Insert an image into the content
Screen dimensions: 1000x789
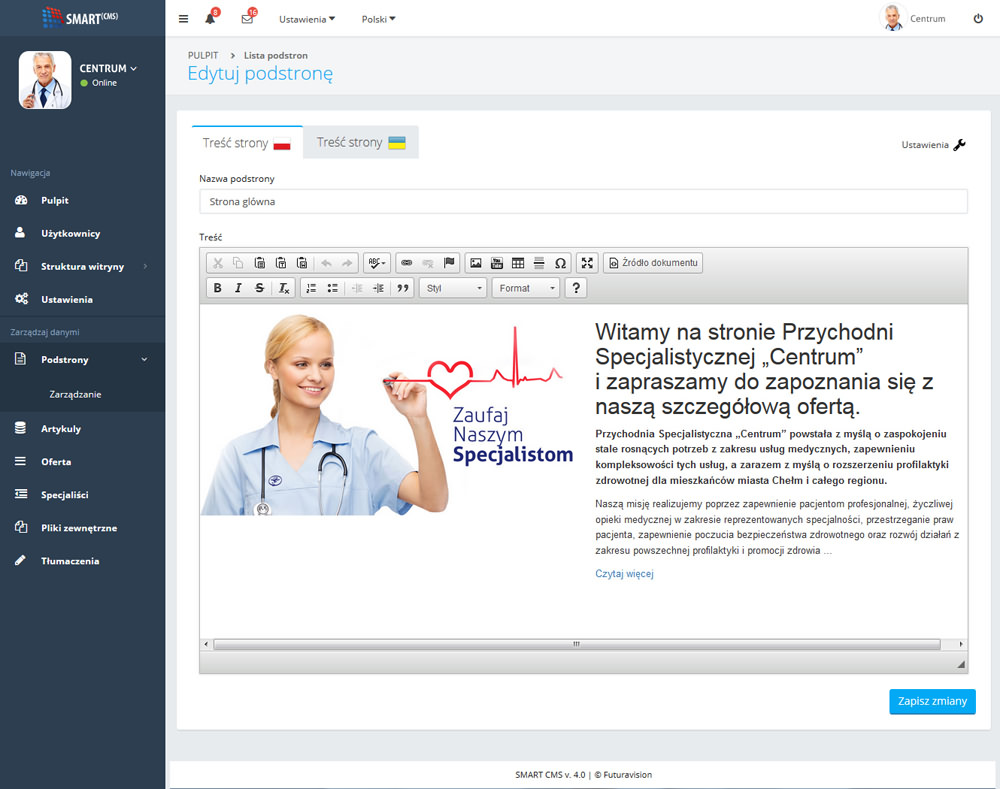(x=476, y=263)
